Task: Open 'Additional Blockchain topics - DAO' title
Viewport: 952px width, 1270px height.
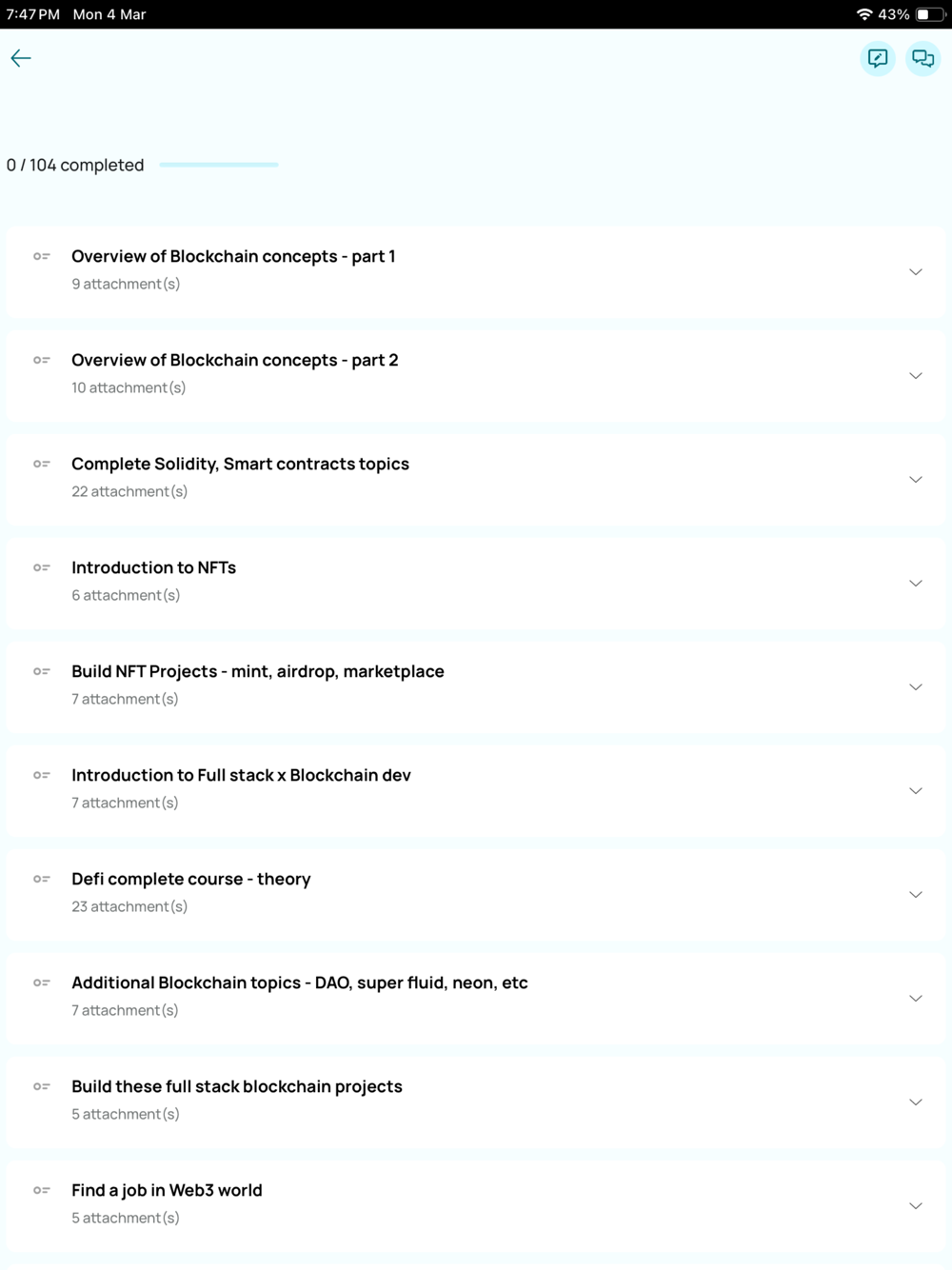Action: pyautogui.click(x=299, y=982)
